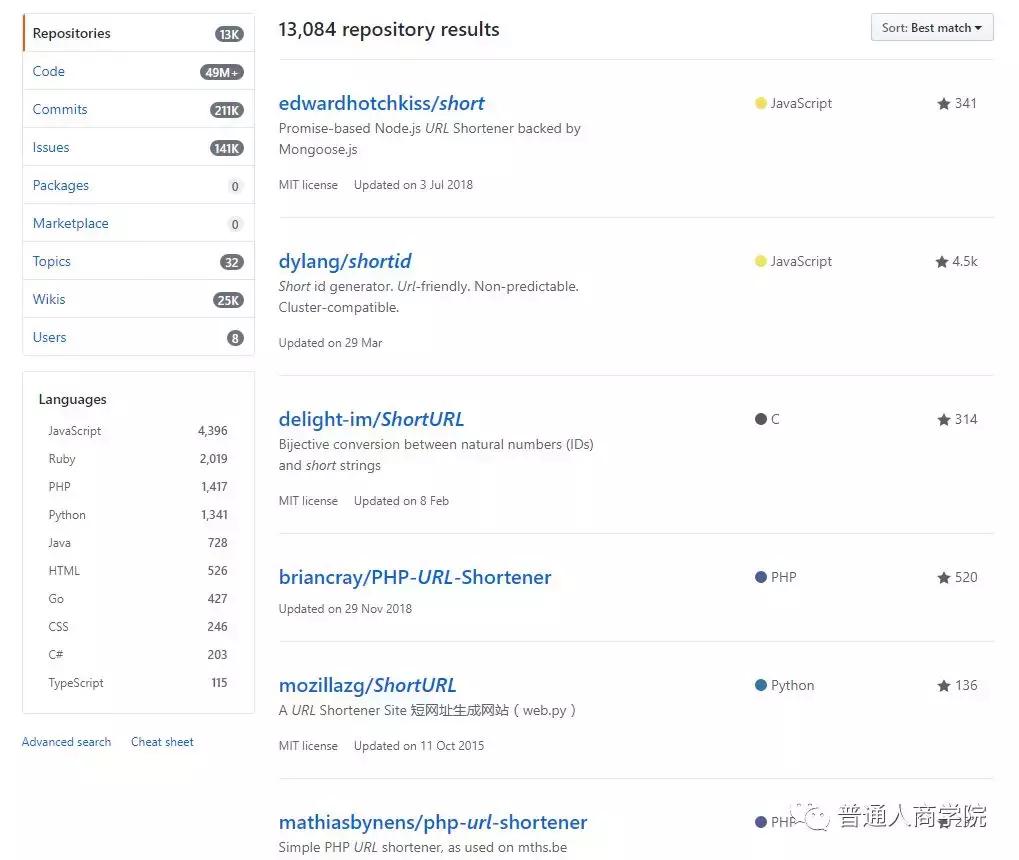Click the PHP language dot beside briancray/PHP-URL-Shortener
Viewport: 1019px width, 860px height.
[x=760, y=576]
